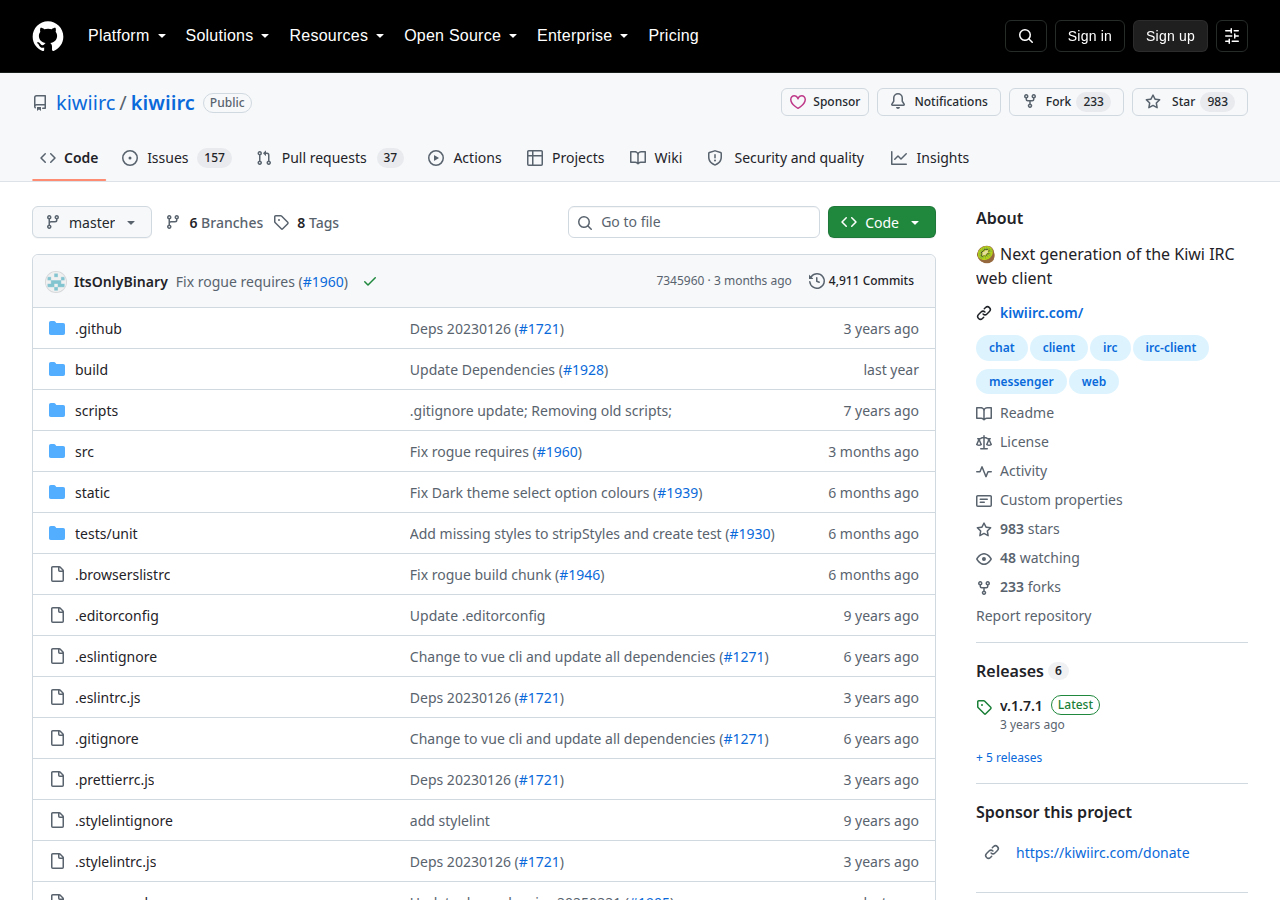The height and width of the screenshot is (900, 1280).
Task: Click the .browserslistrc file icon
Action: point(57,575)
